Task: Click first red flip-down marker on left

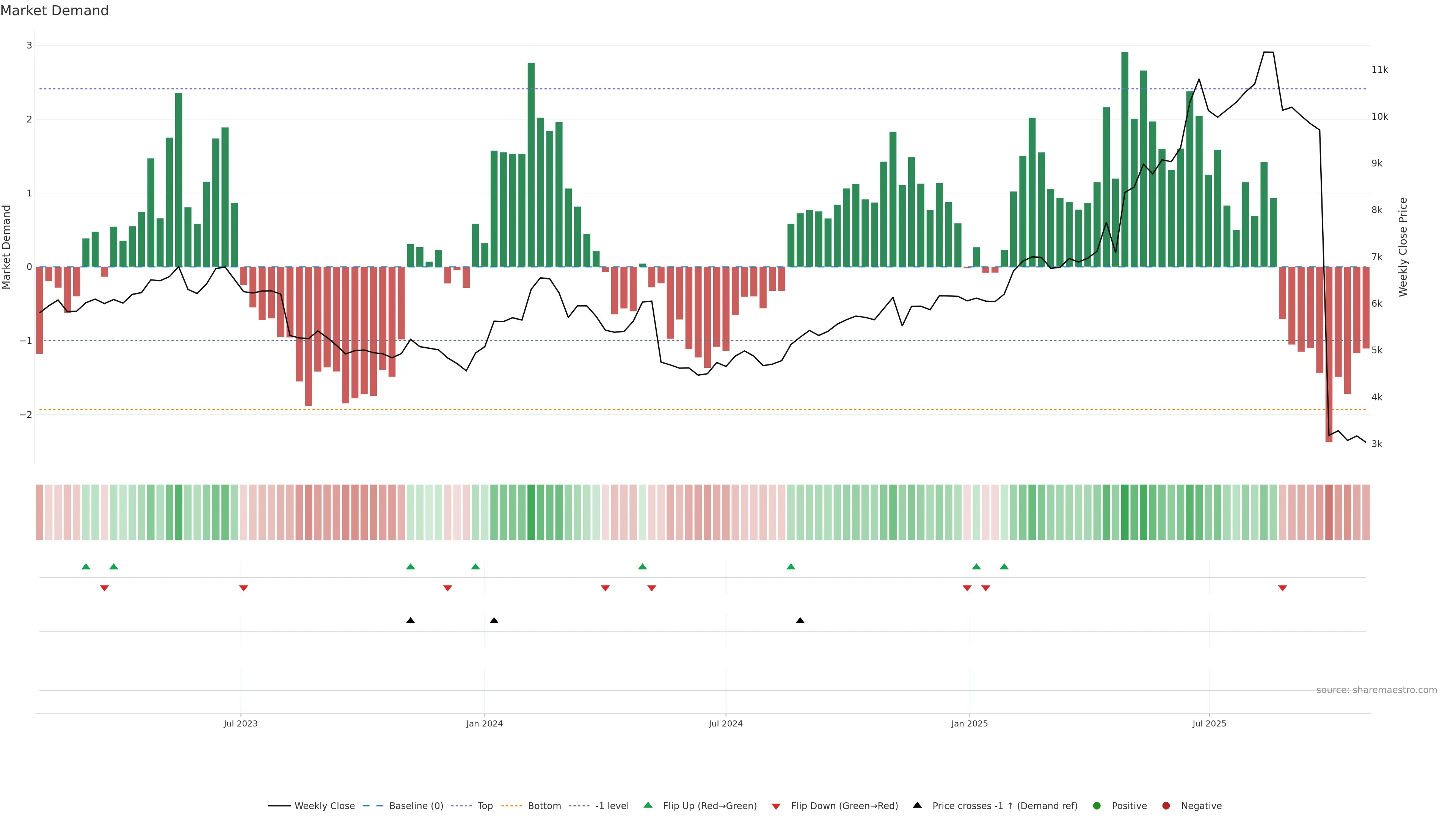Action: (x=105, y=588)
